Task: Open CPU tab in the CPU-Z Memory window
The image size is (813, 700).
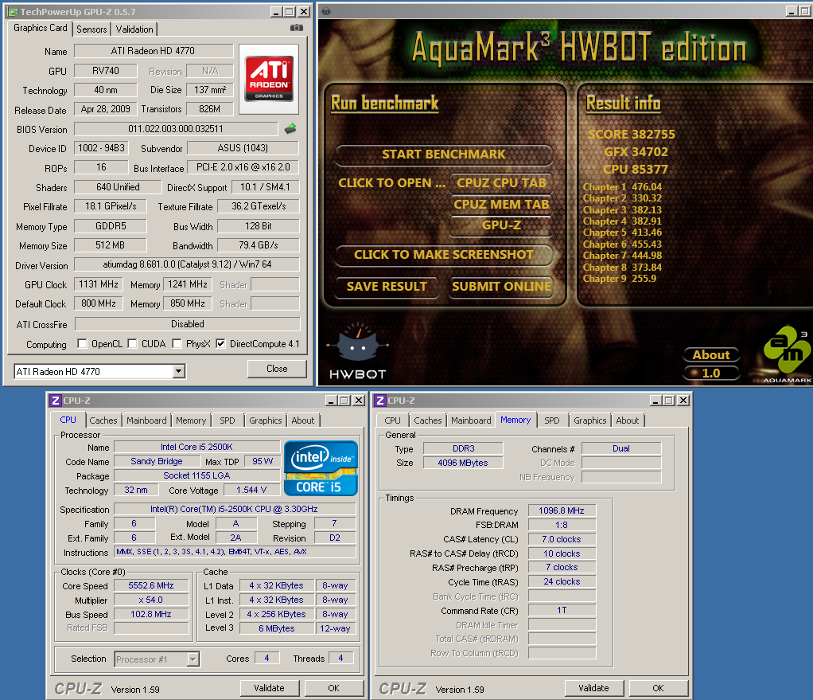Action: [393, 421]
